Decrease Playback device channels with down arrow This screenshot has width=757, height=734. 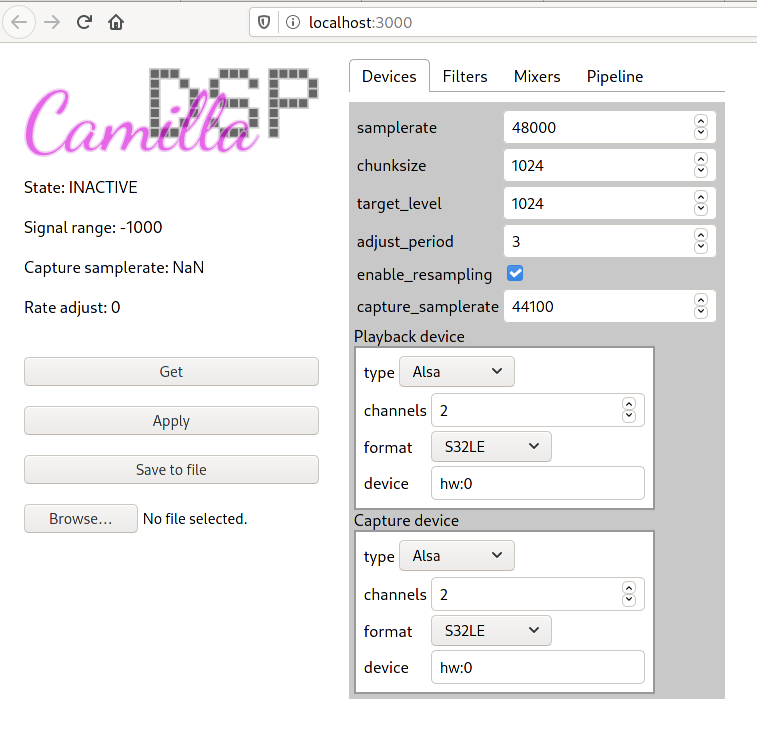[629, 416]
